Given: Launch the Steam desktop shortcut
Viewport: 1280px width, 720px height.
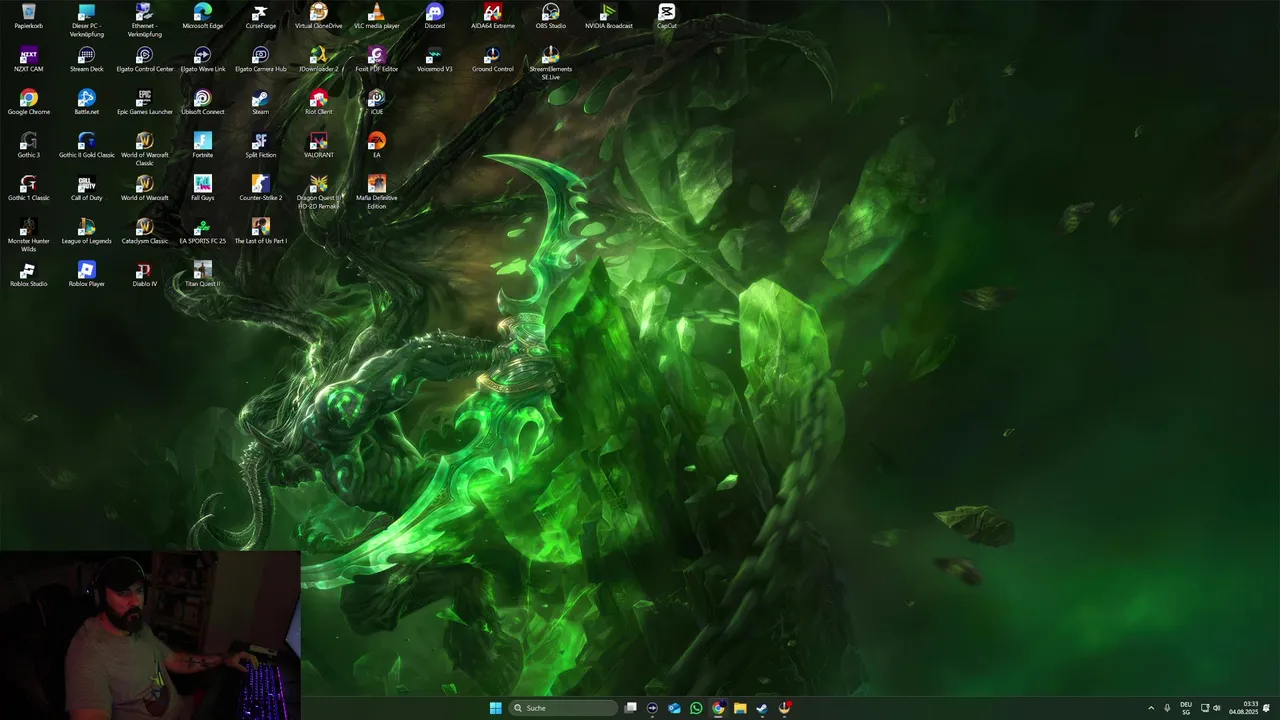Looking at the screenshot, I should (261, 102).
